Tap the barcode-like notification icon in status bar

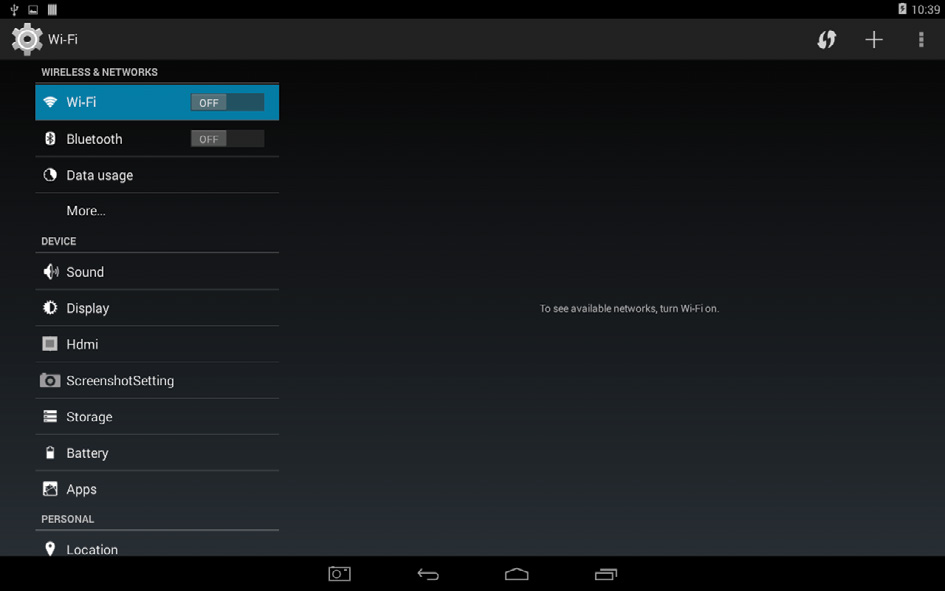pos(52,9)
